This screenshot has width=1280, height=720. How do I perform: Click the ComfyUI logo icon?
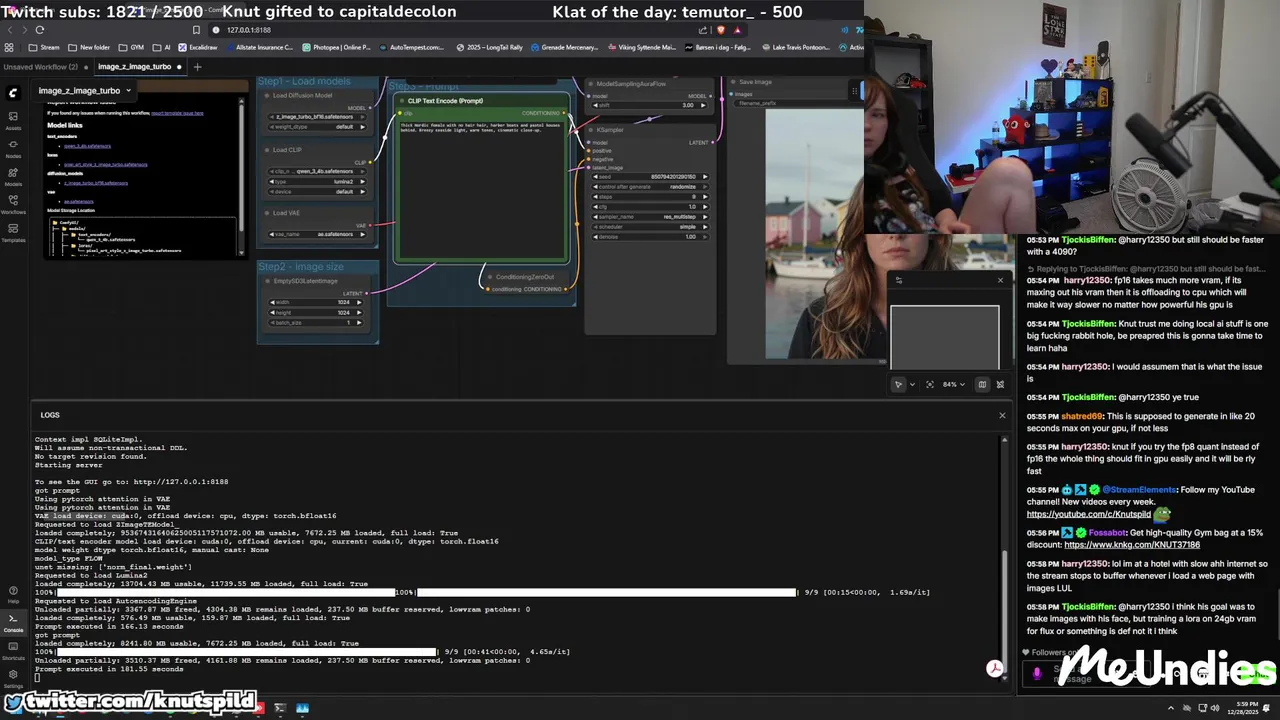pyautogui.click(x=13, y=93)
